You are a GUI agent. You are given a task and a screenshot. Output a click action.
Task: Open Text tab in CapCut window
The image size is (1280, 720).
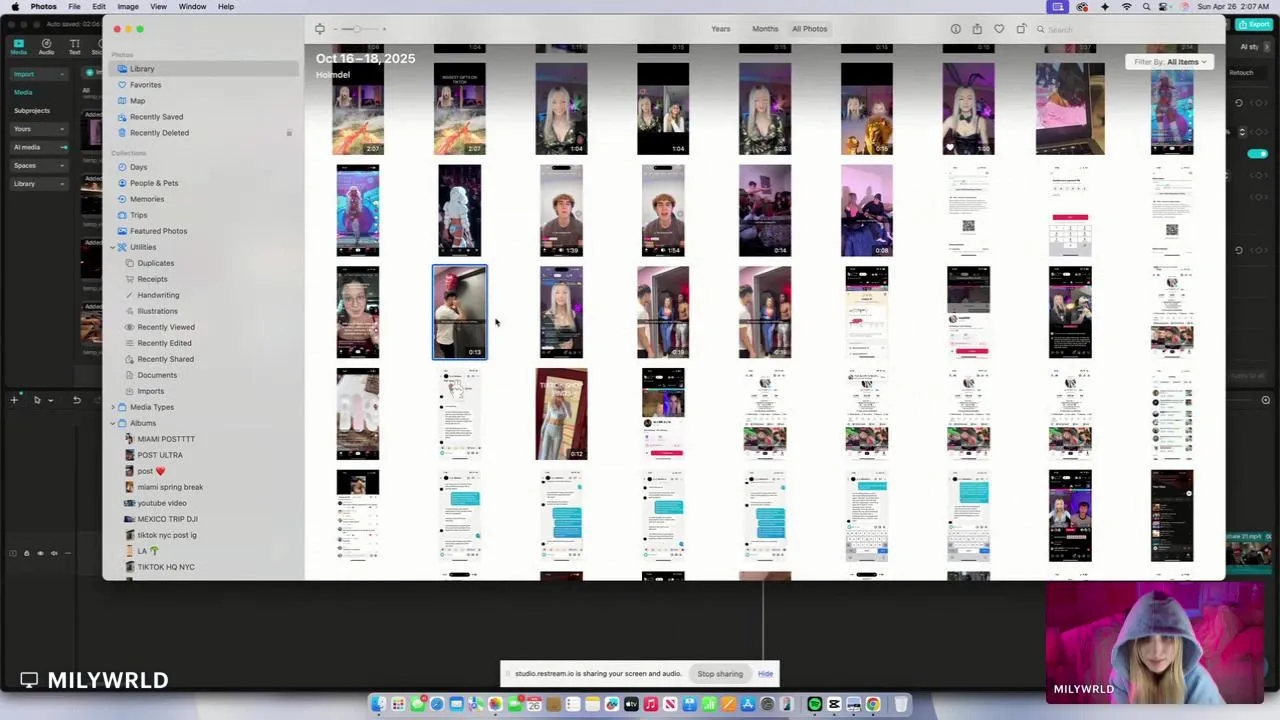pos(74,47)
